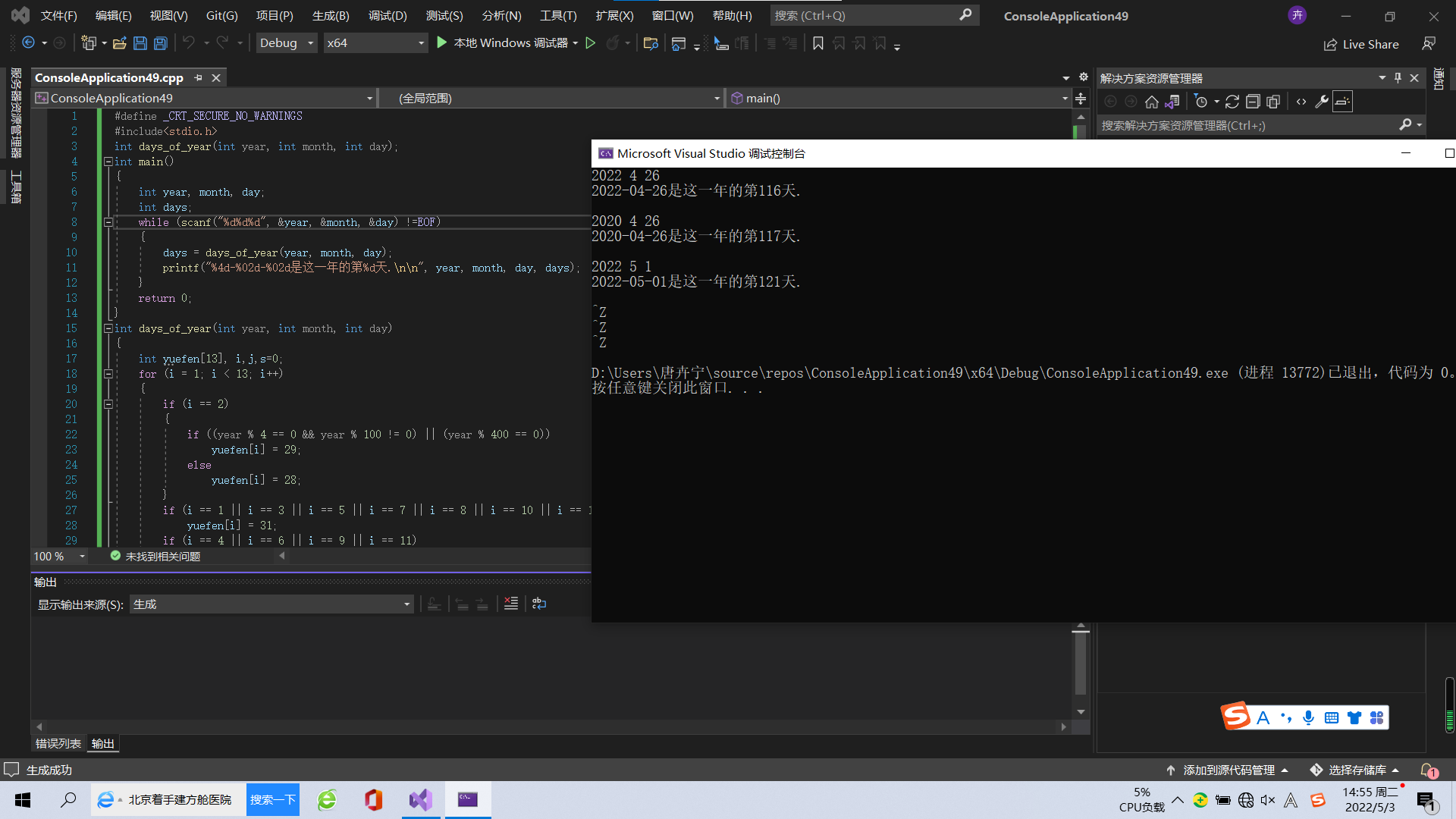This screenshot has height=819, width=1456.
Task: Click the bookmark toggle icon in toolbar
Action: 817,43
